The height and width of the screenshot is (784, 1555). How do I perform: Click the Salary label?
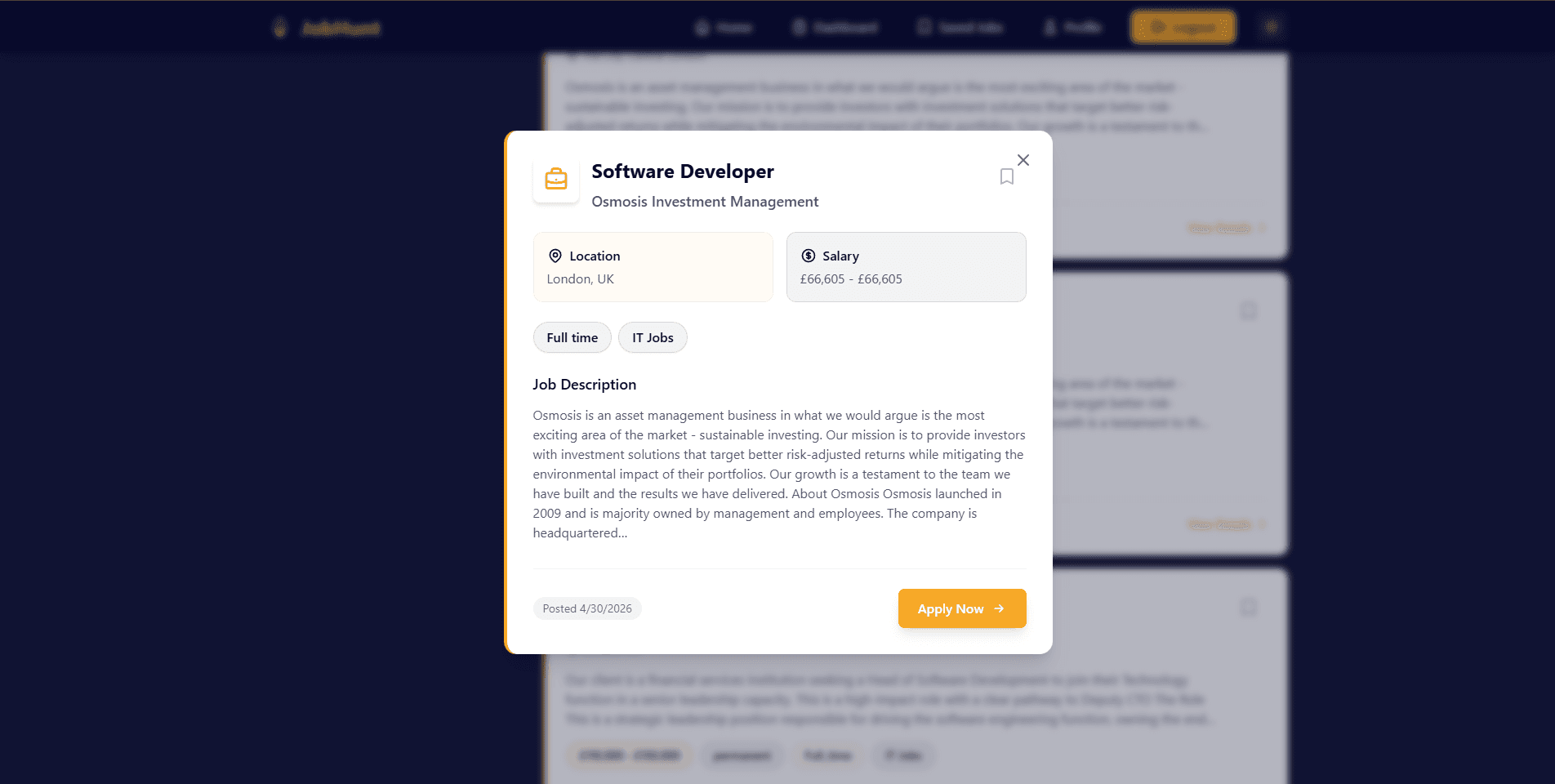(x=840, y=256)
